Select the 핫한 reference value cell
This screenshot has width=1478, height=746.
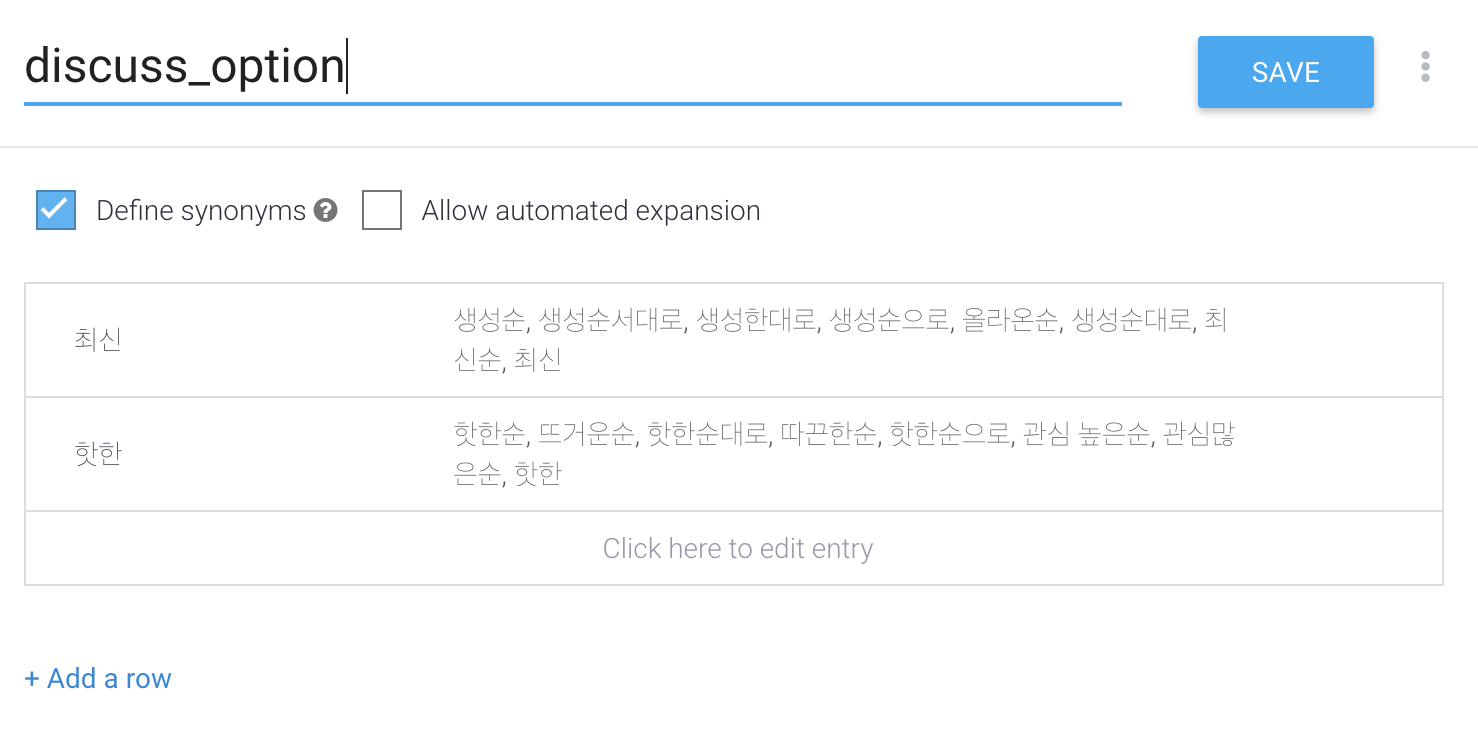click(98, 454)
